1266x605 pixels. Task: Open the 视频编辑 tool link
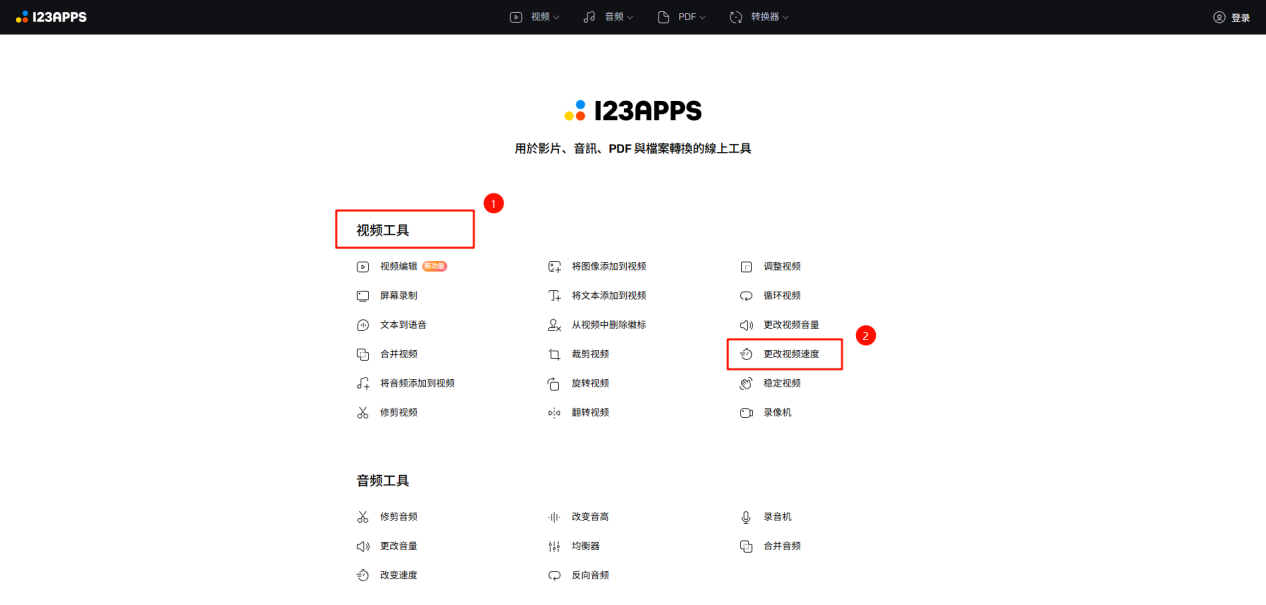399,267
